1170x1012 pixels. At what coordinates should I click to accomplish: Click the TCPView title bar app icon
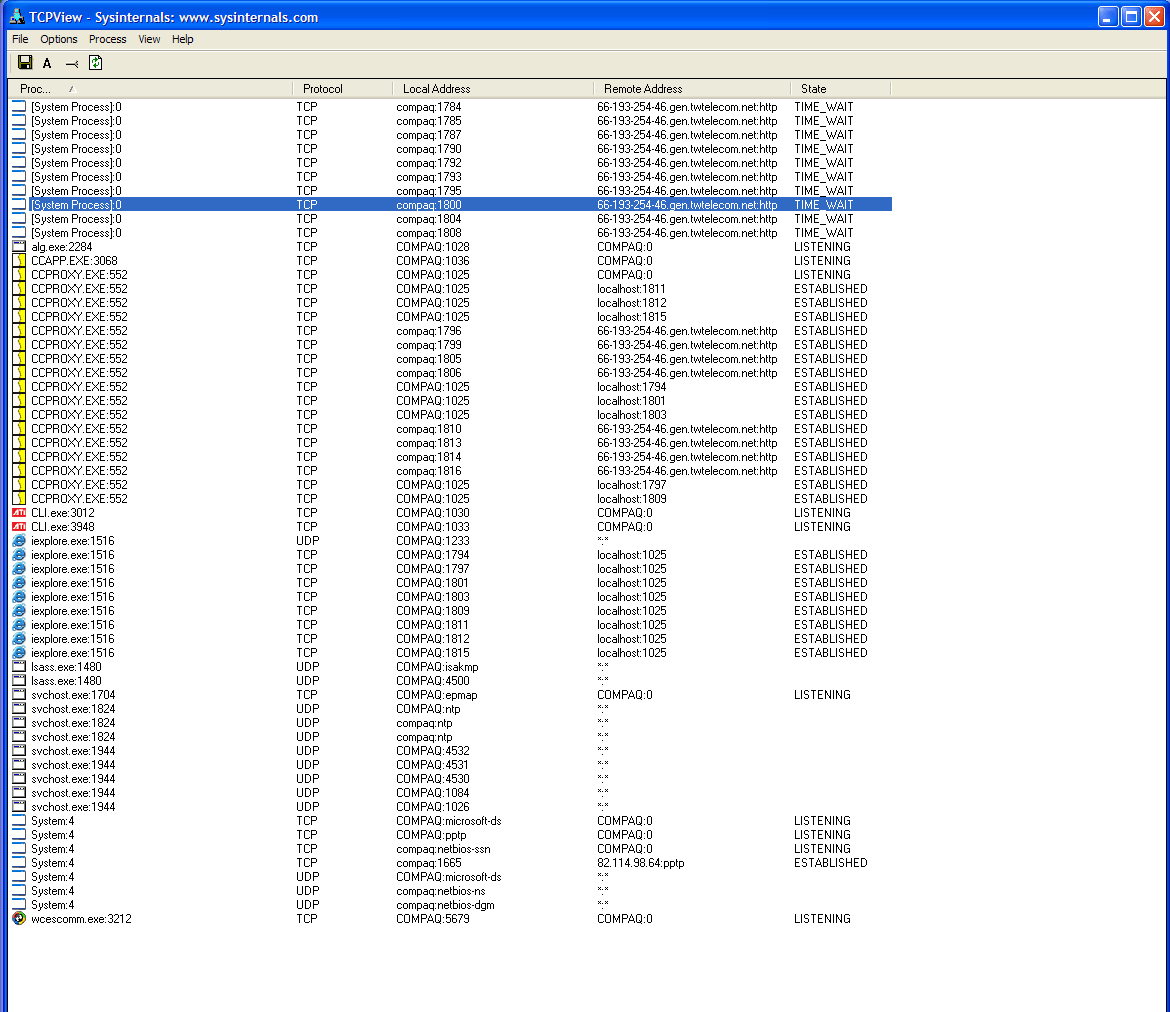(x=16, y=16)
